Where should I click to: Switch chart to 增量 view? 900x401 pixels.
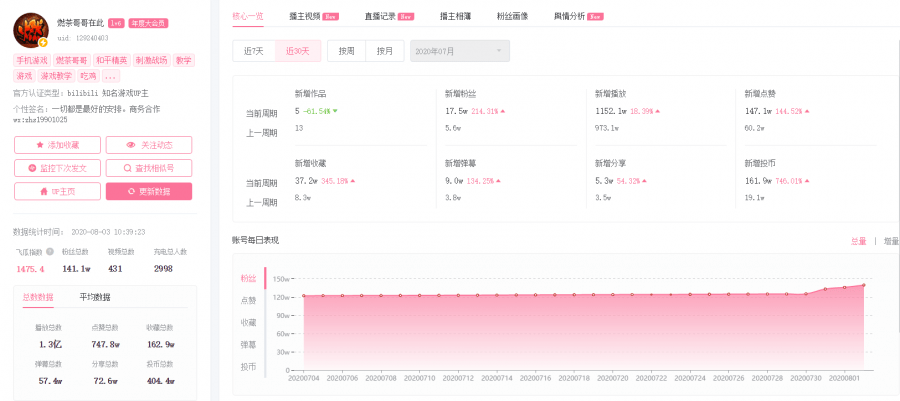pyautogui.click(x=890, y=241)
